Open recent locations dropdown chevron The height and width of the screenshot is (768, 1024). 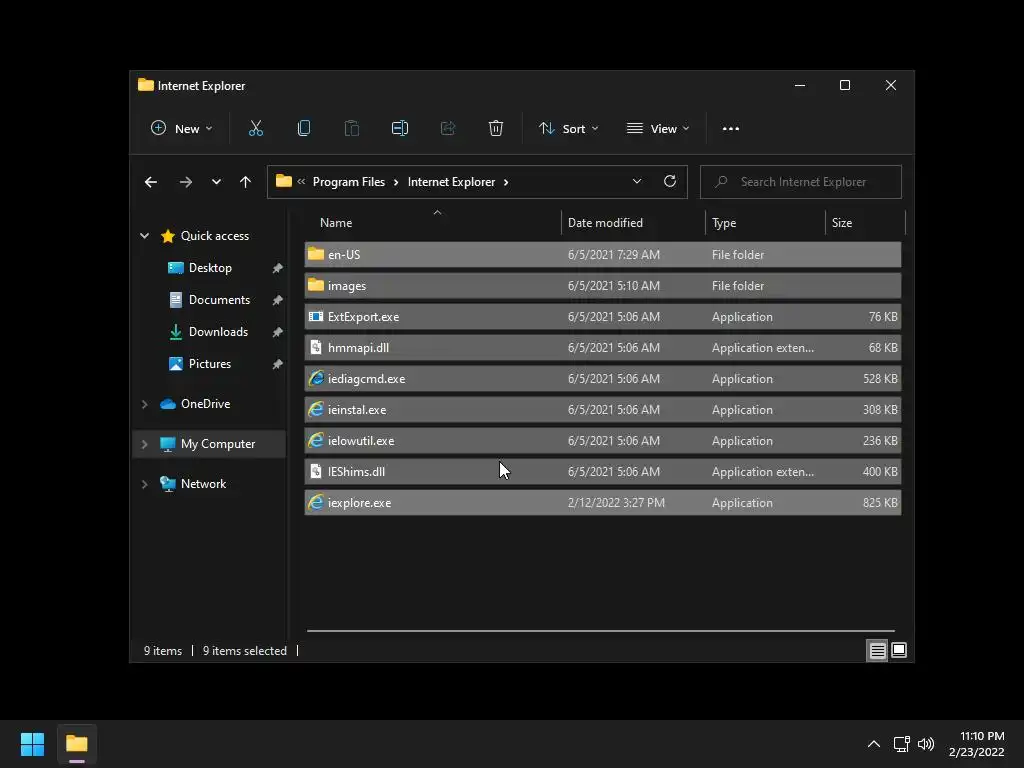pos(216,182)
